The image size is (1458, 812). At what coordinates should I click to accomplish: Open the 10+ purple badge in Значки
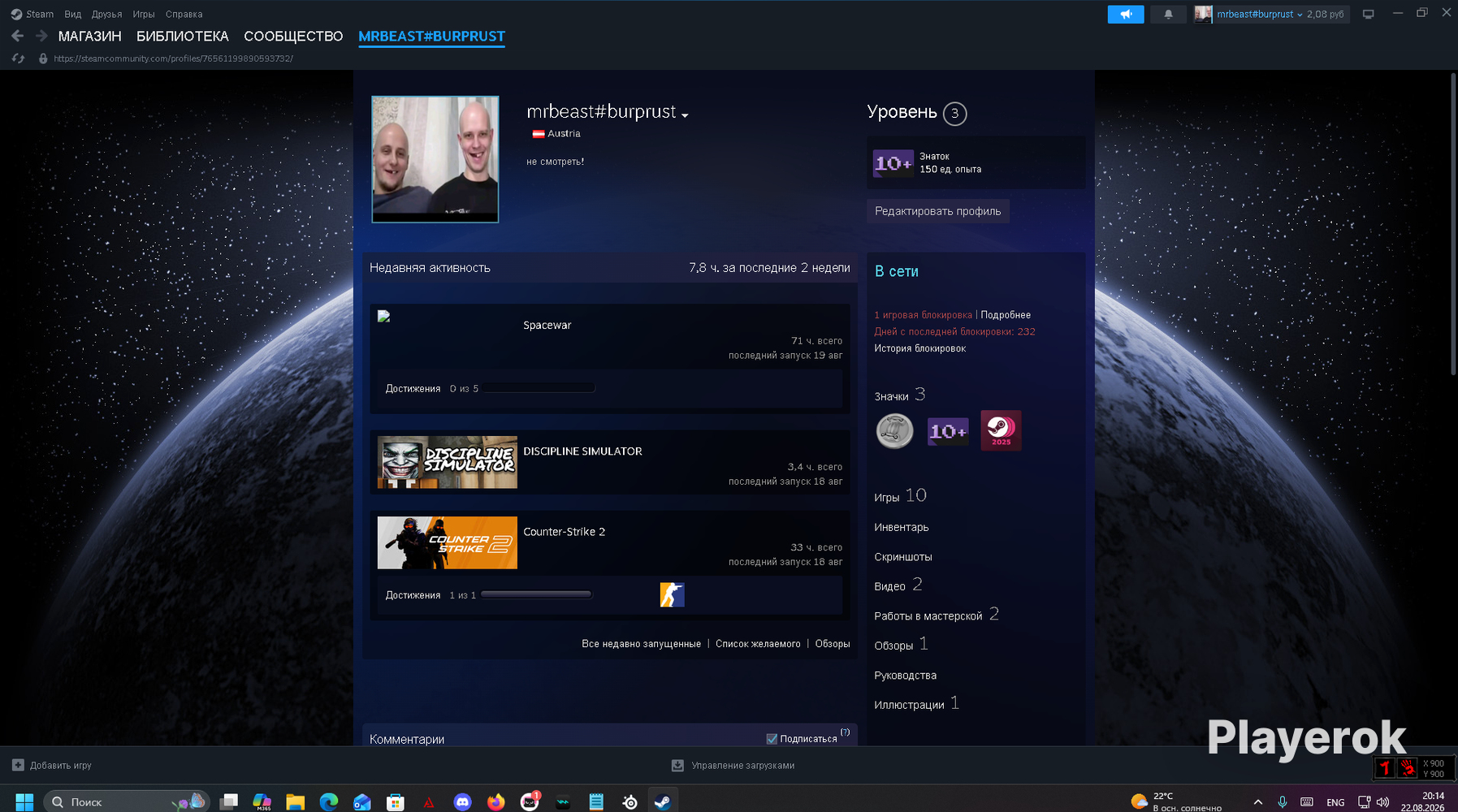click(948, 431)
